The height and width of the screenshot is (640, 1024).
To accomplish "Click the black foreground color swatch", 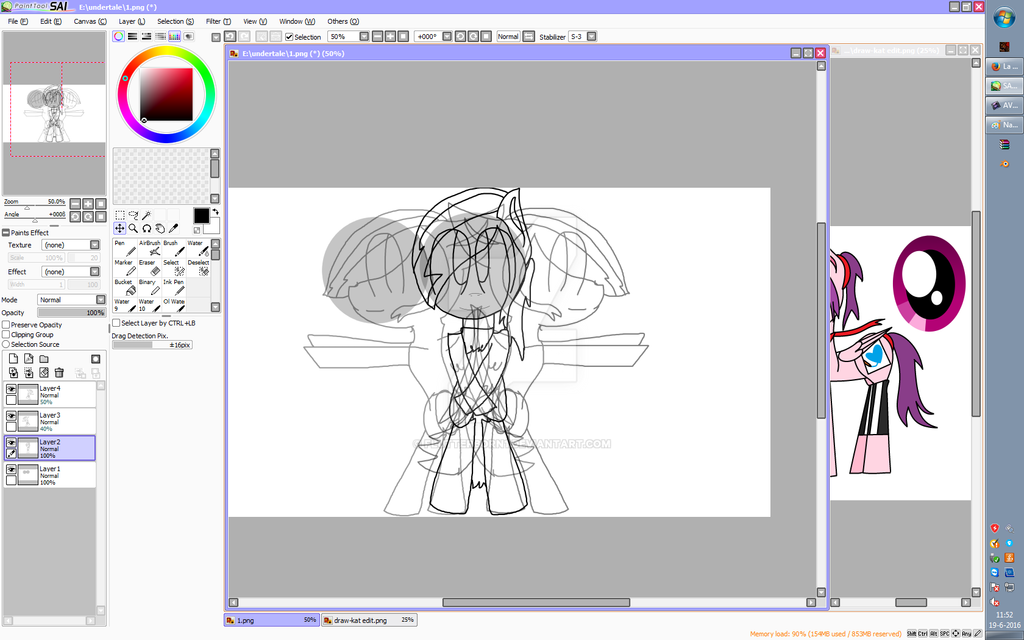I will coord(201,216).
